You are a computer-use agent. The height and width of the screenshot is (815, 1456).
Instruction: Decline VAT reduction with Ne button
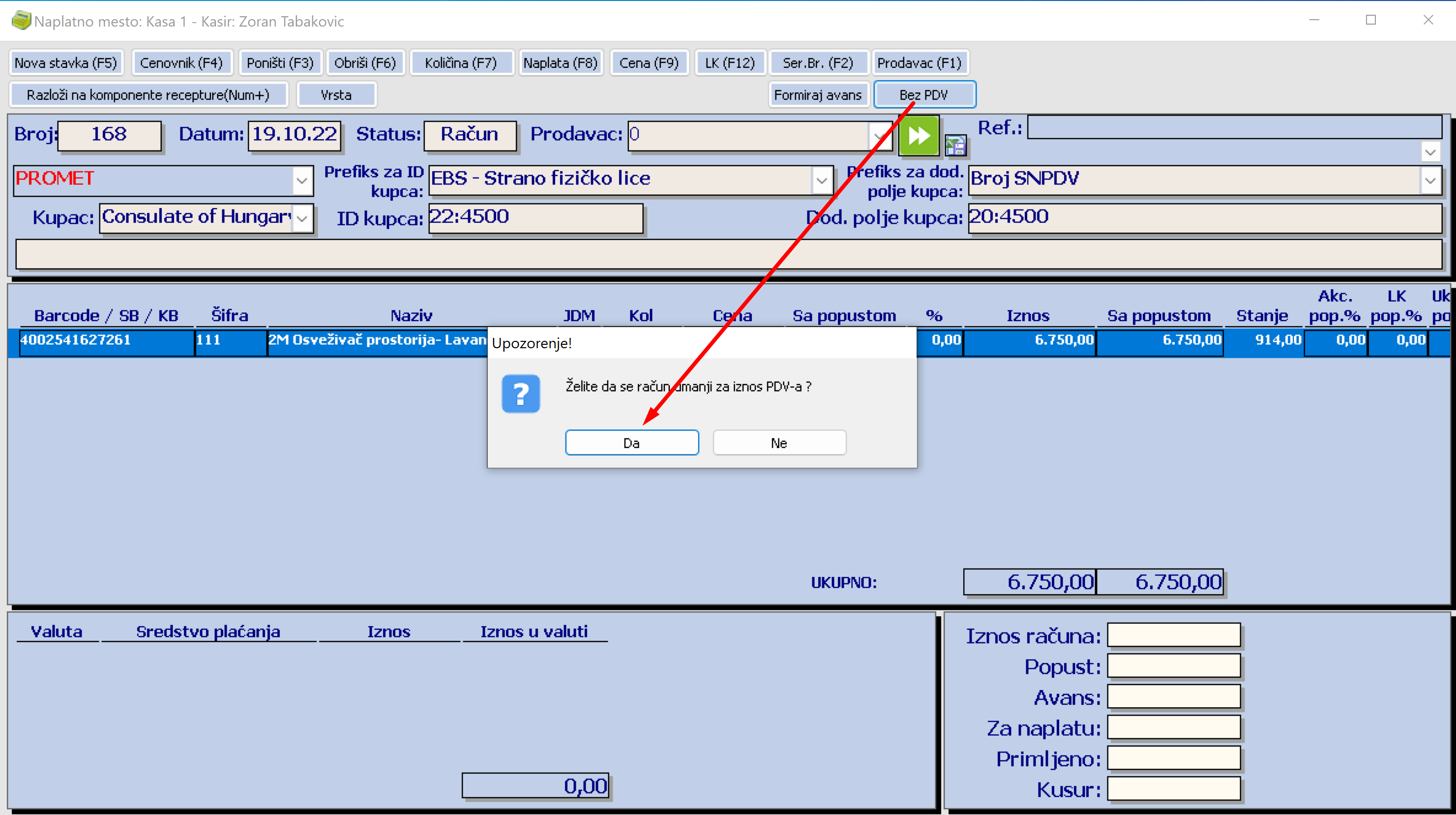pos(779,443)
